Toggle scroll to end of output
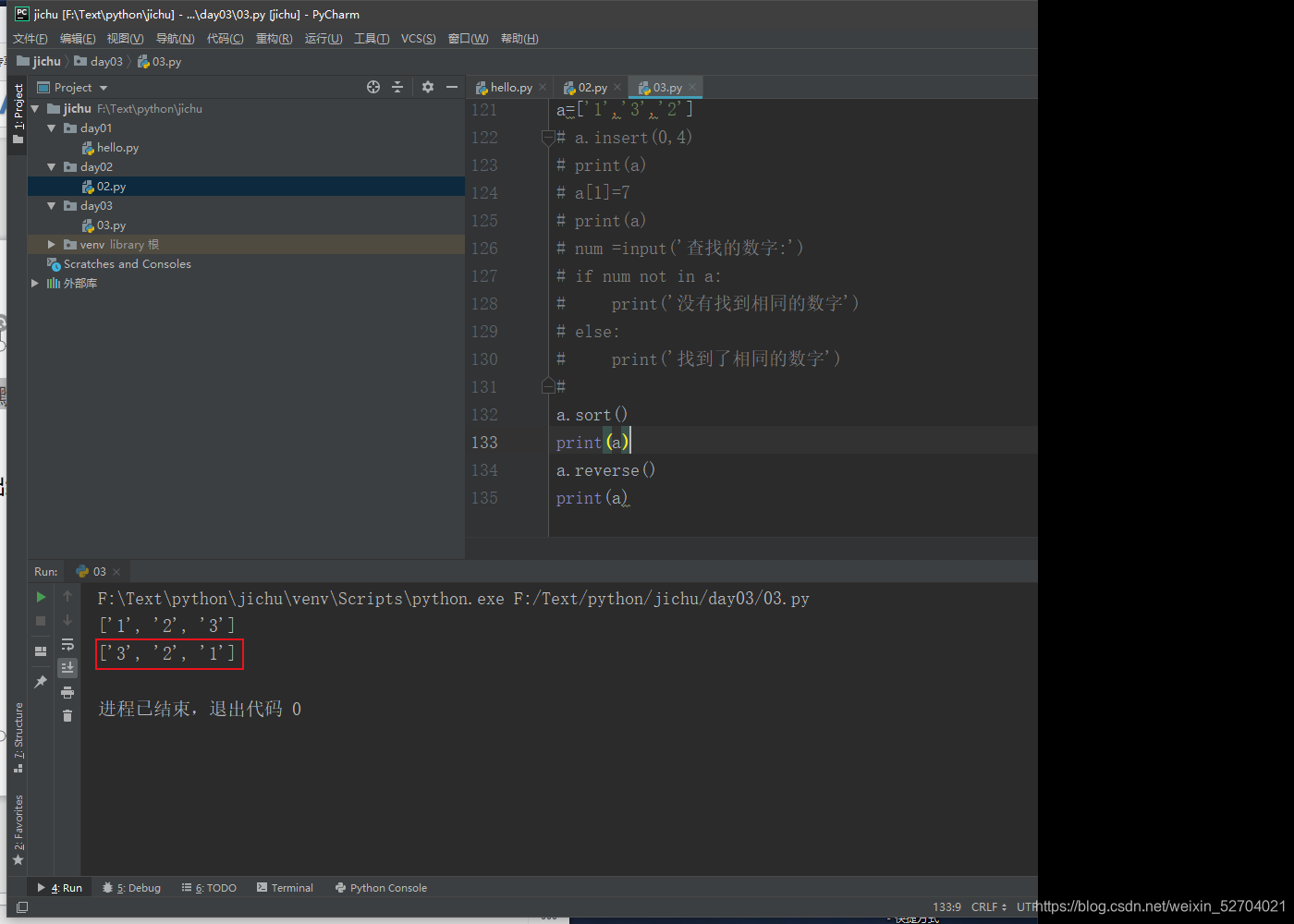The width and height of the screenshot is (1294, 924). coord(67,667)
